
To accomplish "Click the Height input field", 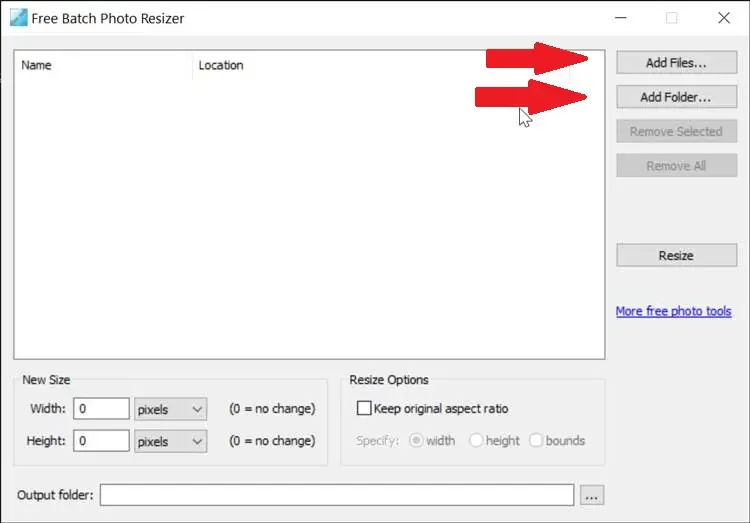I will pyautogui.click(x=101, y=441).
